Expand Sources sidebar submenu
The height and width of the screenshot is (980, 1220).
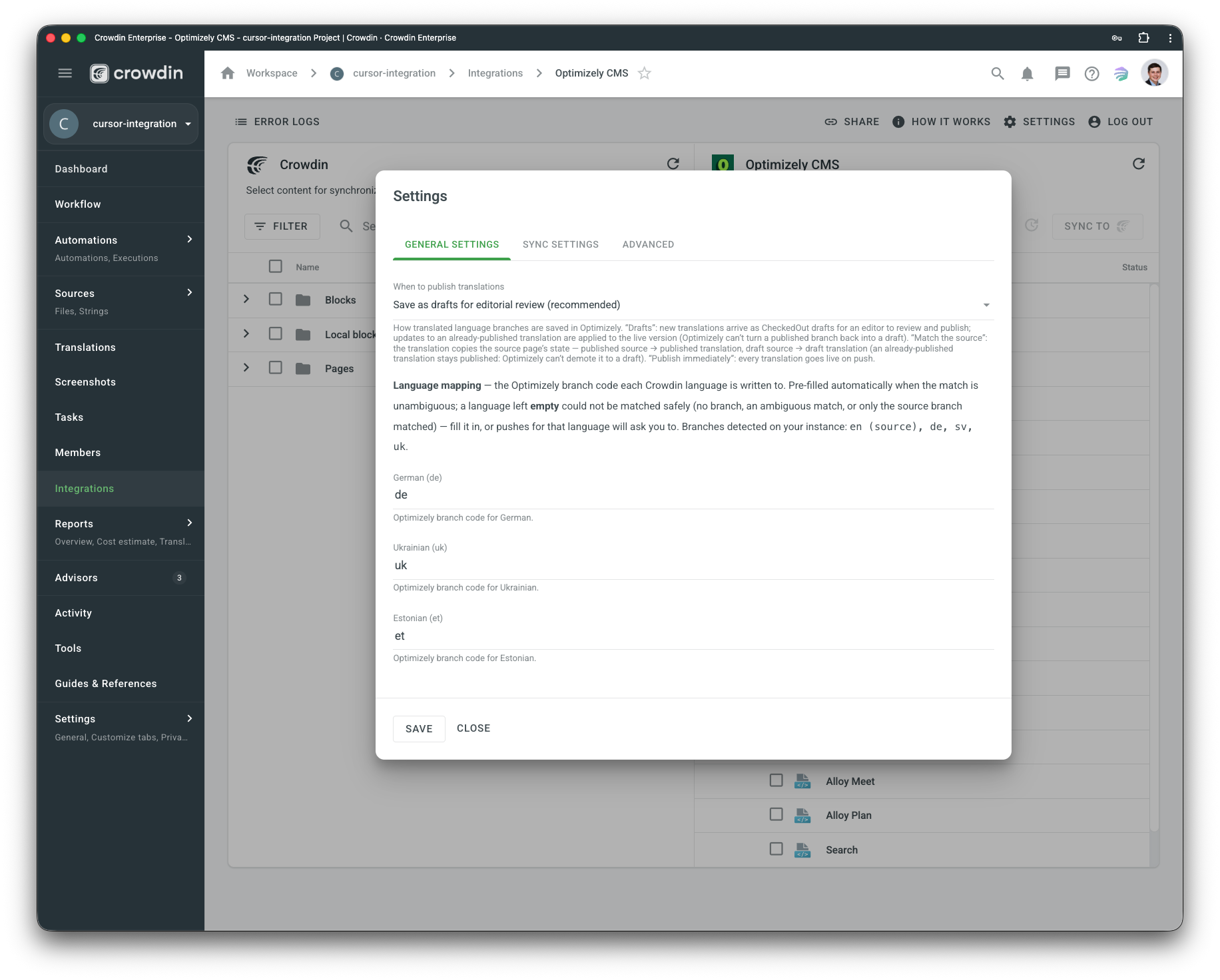190,292
